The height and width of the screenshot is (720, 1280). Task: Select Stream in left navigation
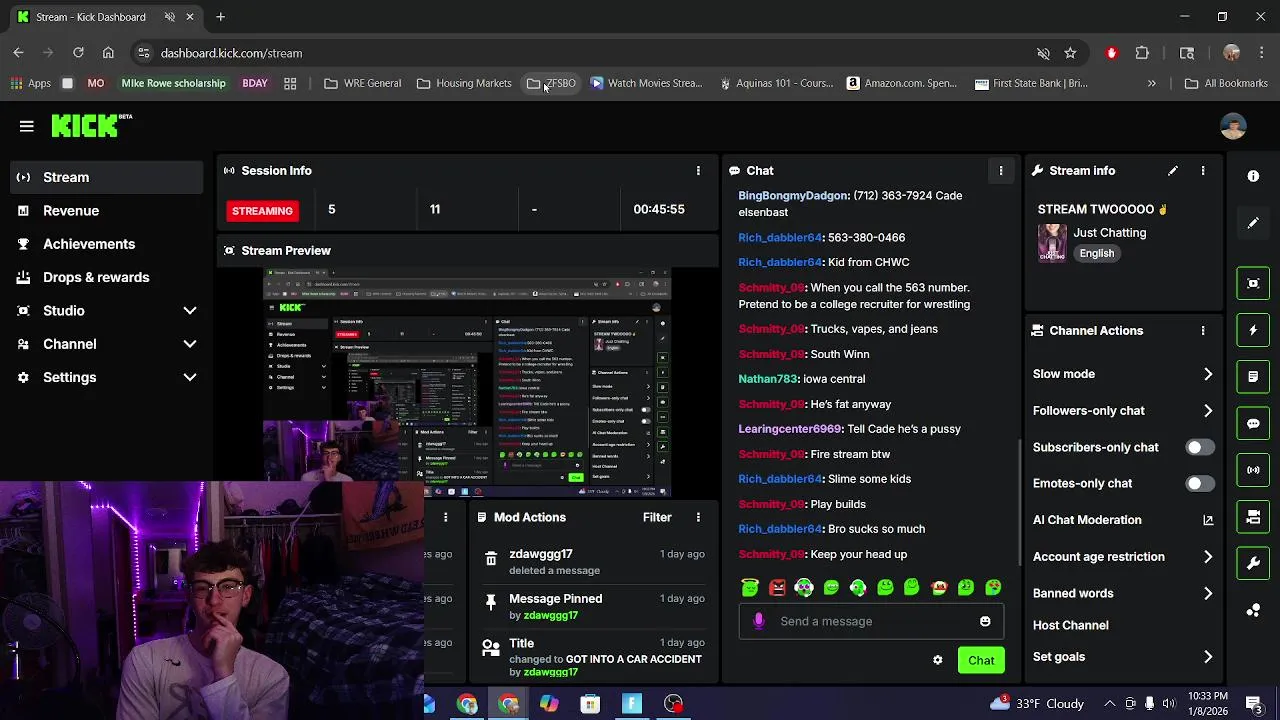click(x=106, y=177)
